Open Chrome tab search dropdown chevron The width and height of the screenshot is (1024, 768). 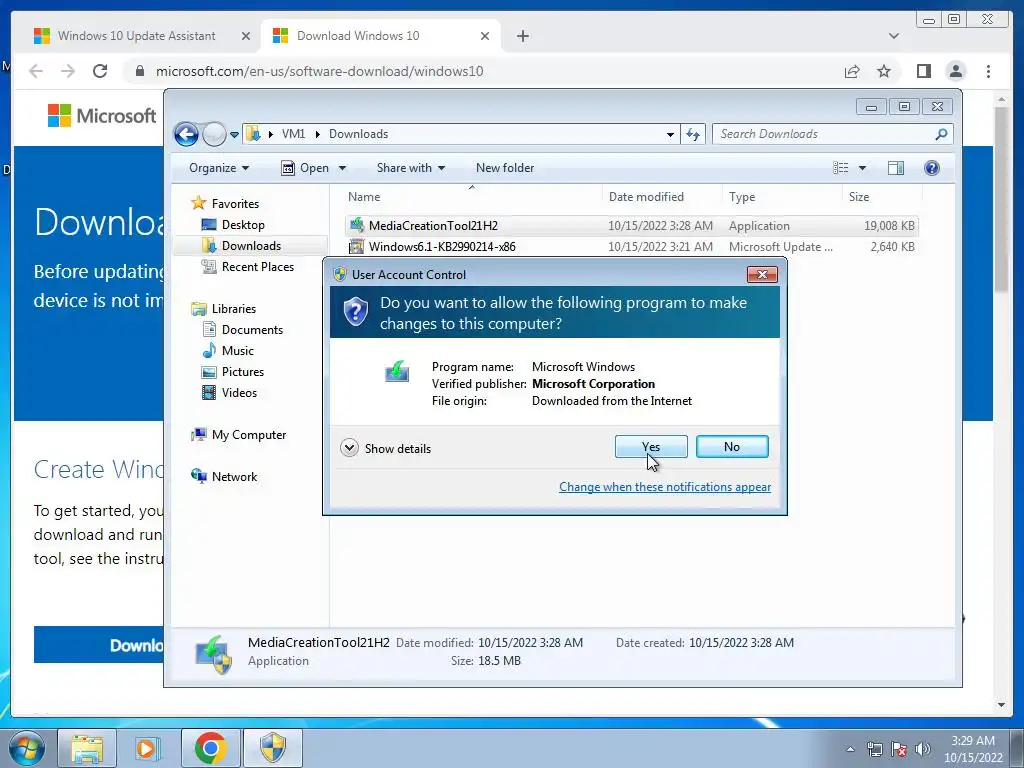[x=893, y=36]
